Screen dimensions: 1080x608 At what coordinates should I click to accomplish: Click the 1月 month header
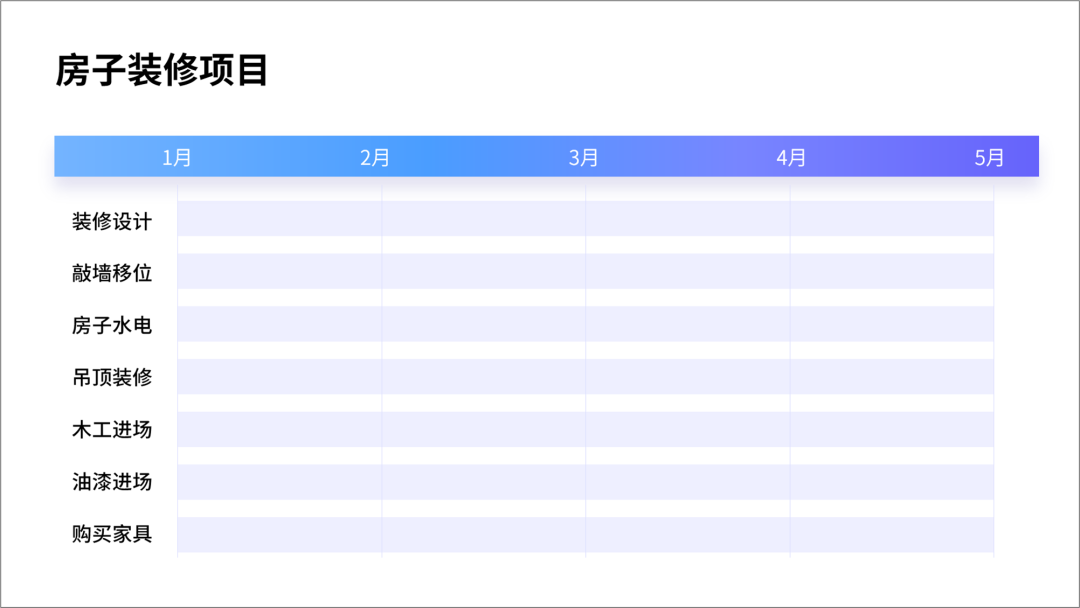pos(177,158)
